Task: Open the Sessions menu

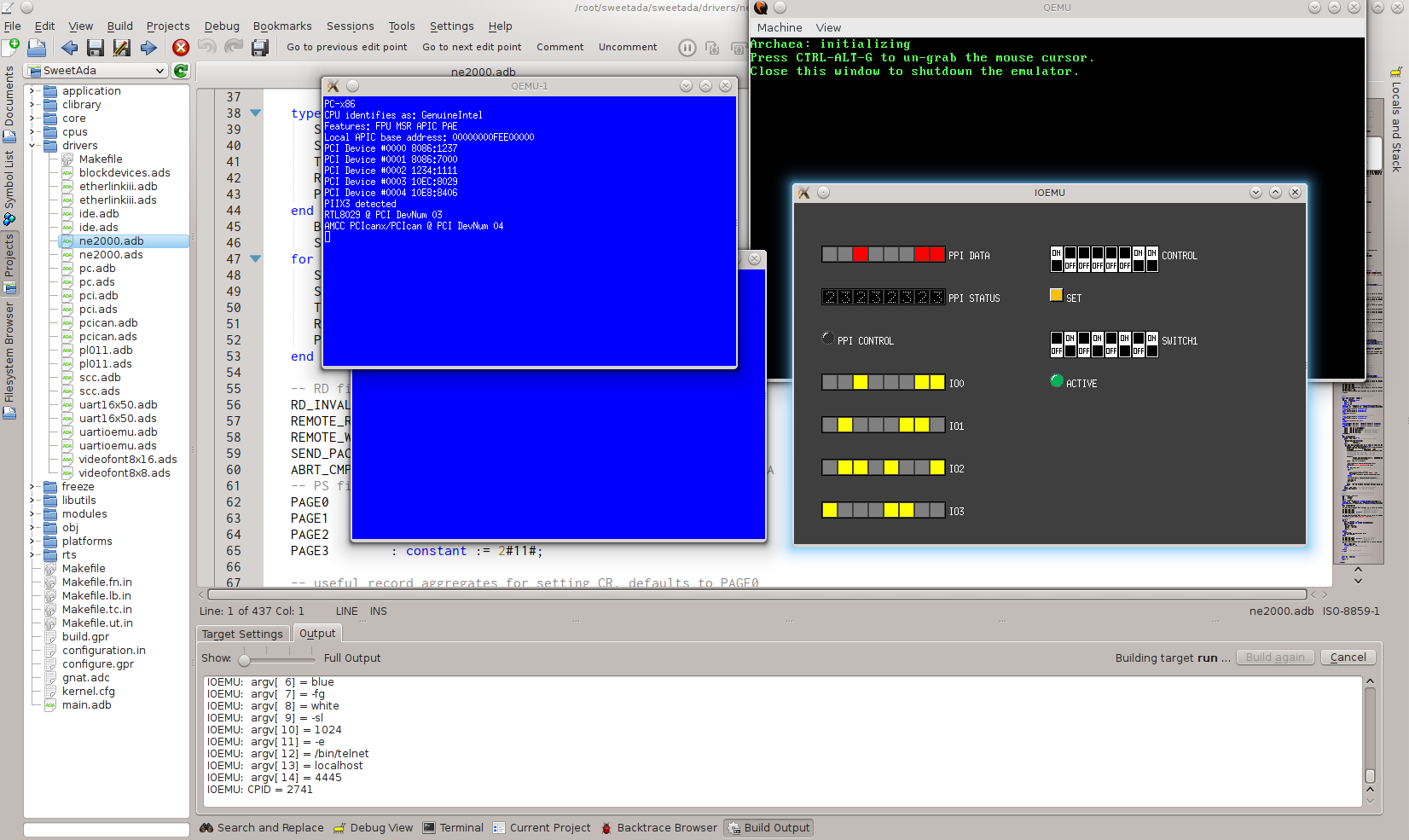Action: [x=351, y=26]
